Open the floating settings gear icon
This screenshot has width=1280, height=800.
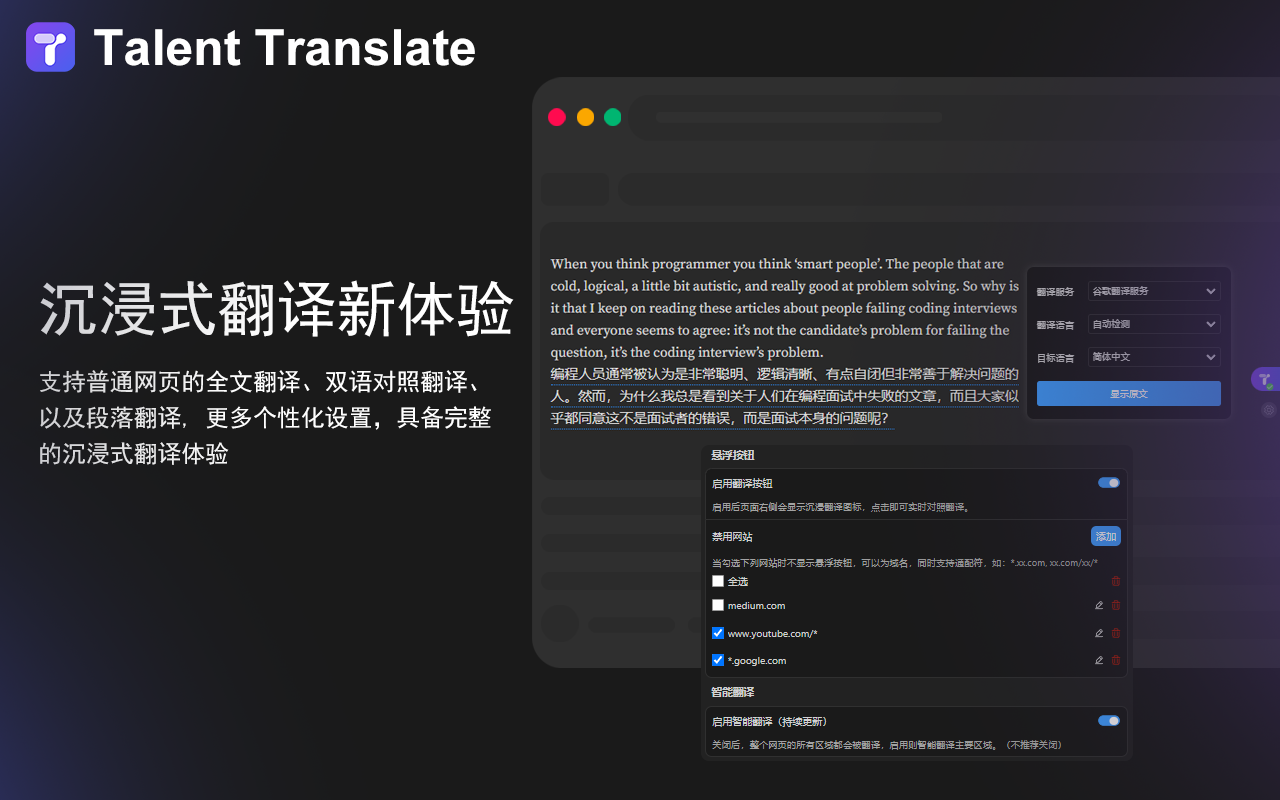(x=1269, y=409)
